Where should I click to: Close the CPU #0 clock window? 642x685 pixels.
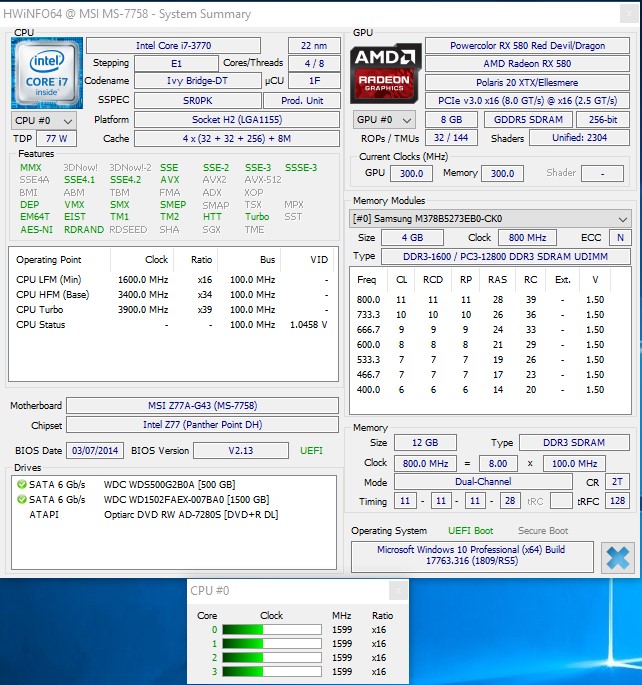(x=398, y=591)
